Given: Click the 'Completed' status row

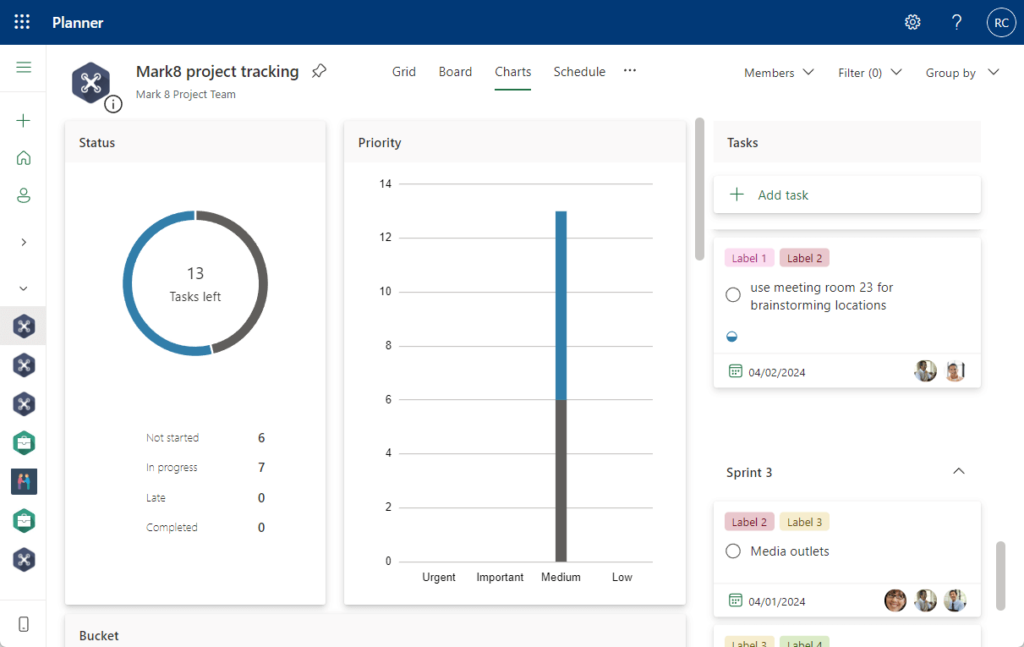Looking at the screenshot, I should pos(206,527).
